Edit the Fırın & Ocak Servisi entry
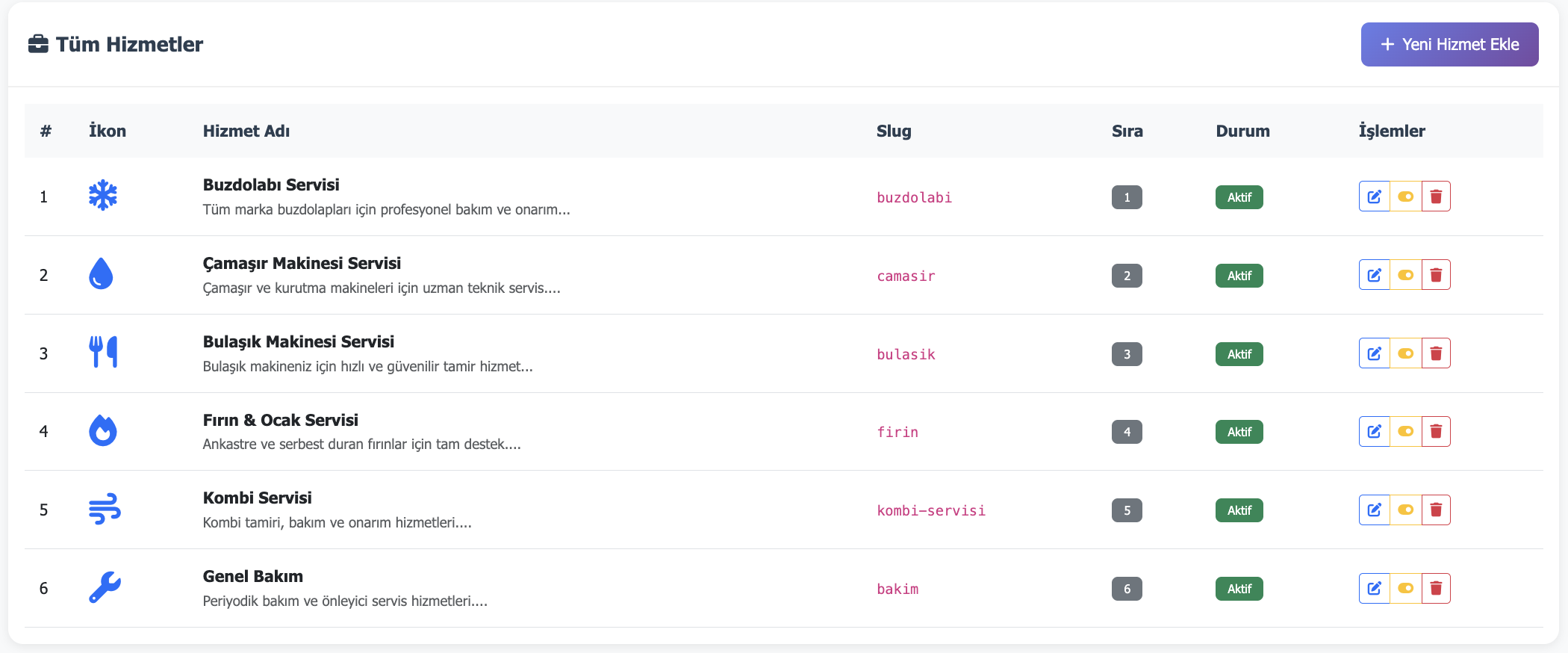This screenshot has width=1568, height=653. pos(1374,432)
